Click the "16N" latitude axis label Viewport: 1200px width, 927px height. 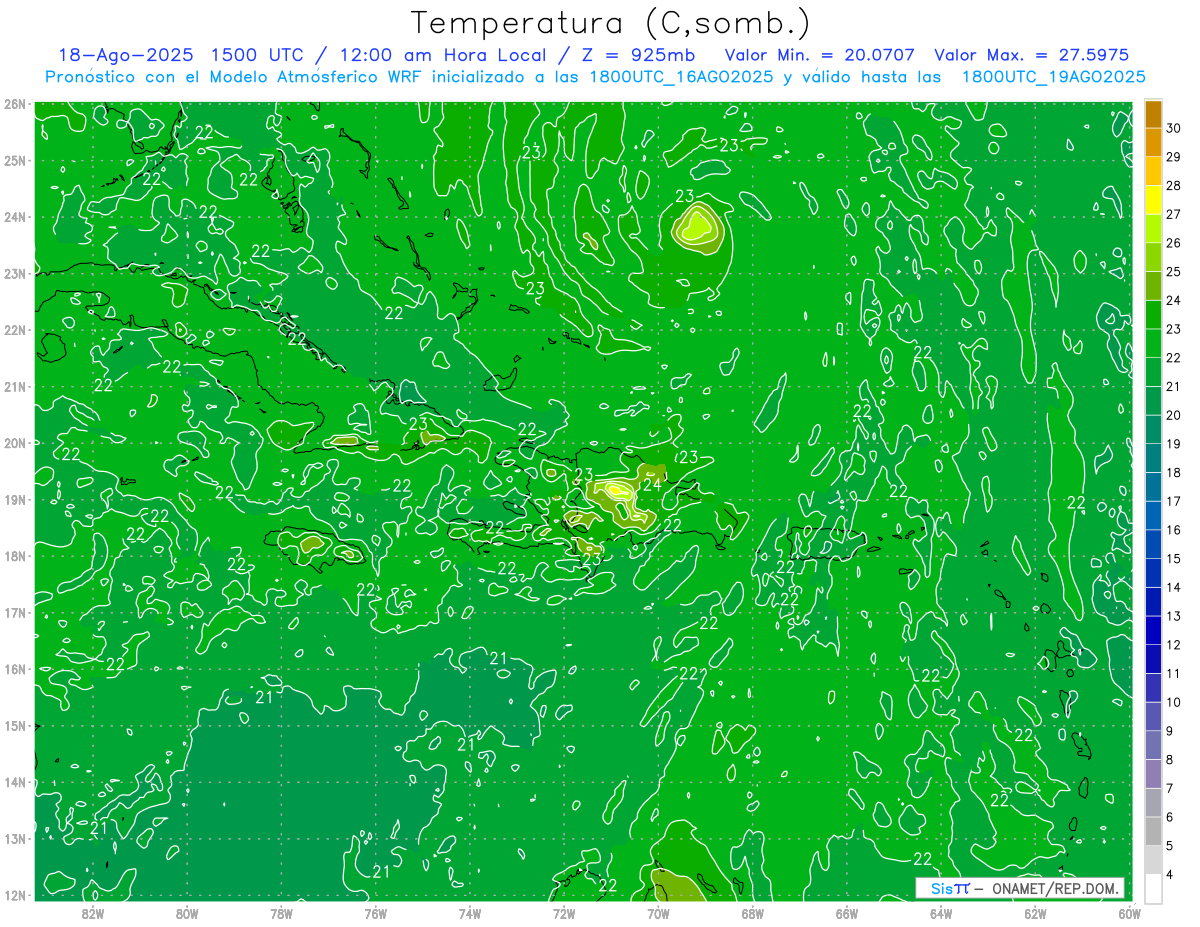click(x=15, y=669)
